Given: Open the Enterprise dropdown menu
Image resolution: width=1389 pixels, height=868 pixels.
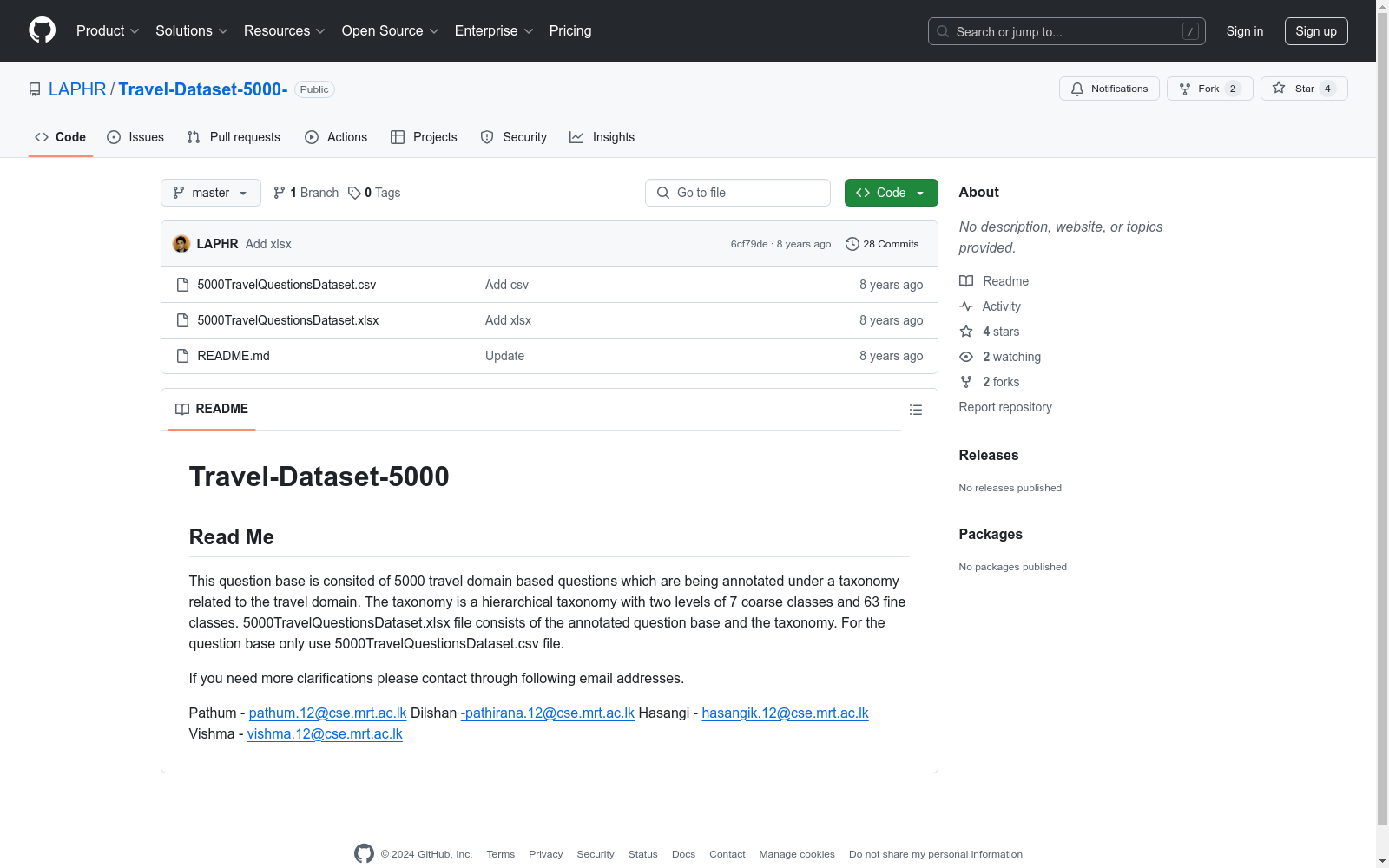Looking at the screenshot, I should pos(494,31).
